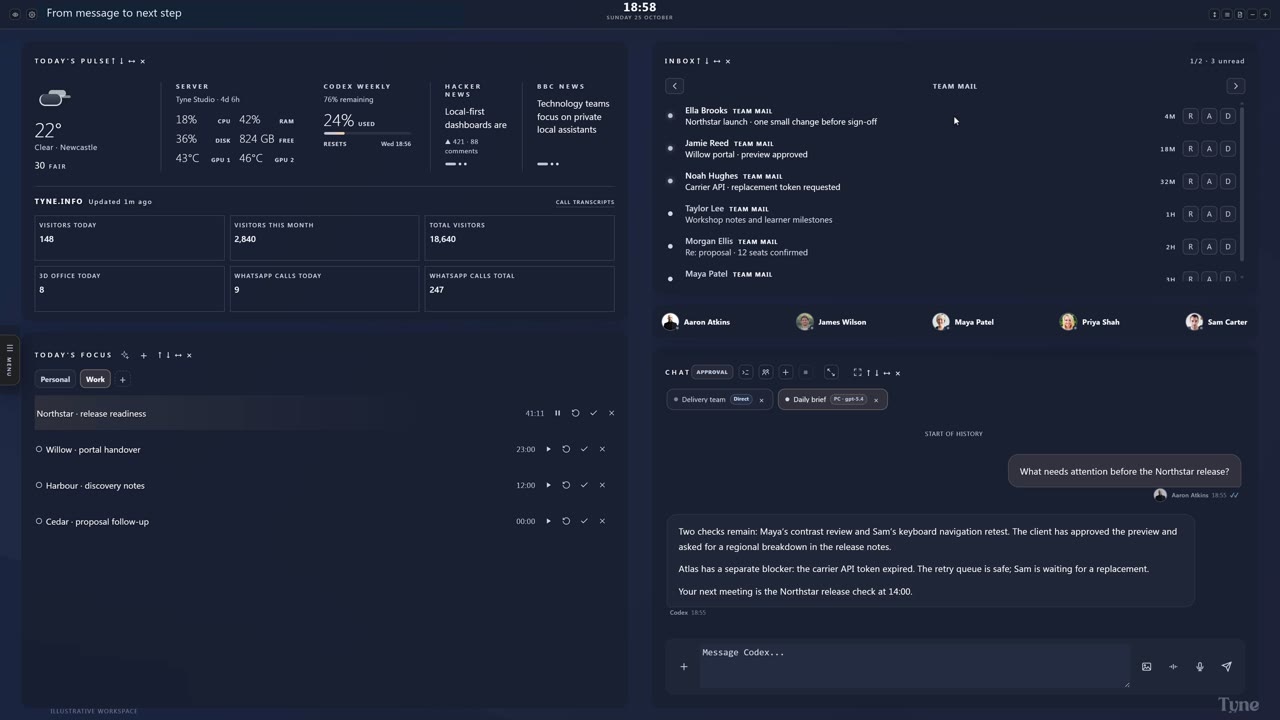Toggle the Cedar proposal follow-up circle
The image size is (1280, 720).
click(x=39, y=521)
